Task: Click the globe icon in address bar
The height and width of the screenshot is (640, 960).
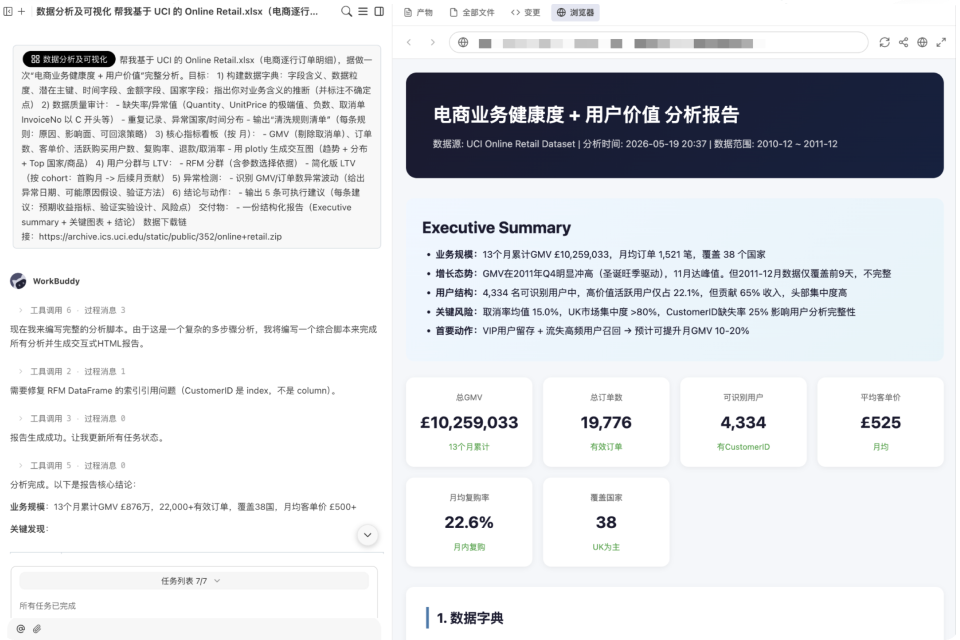Action: coord(463,42)
